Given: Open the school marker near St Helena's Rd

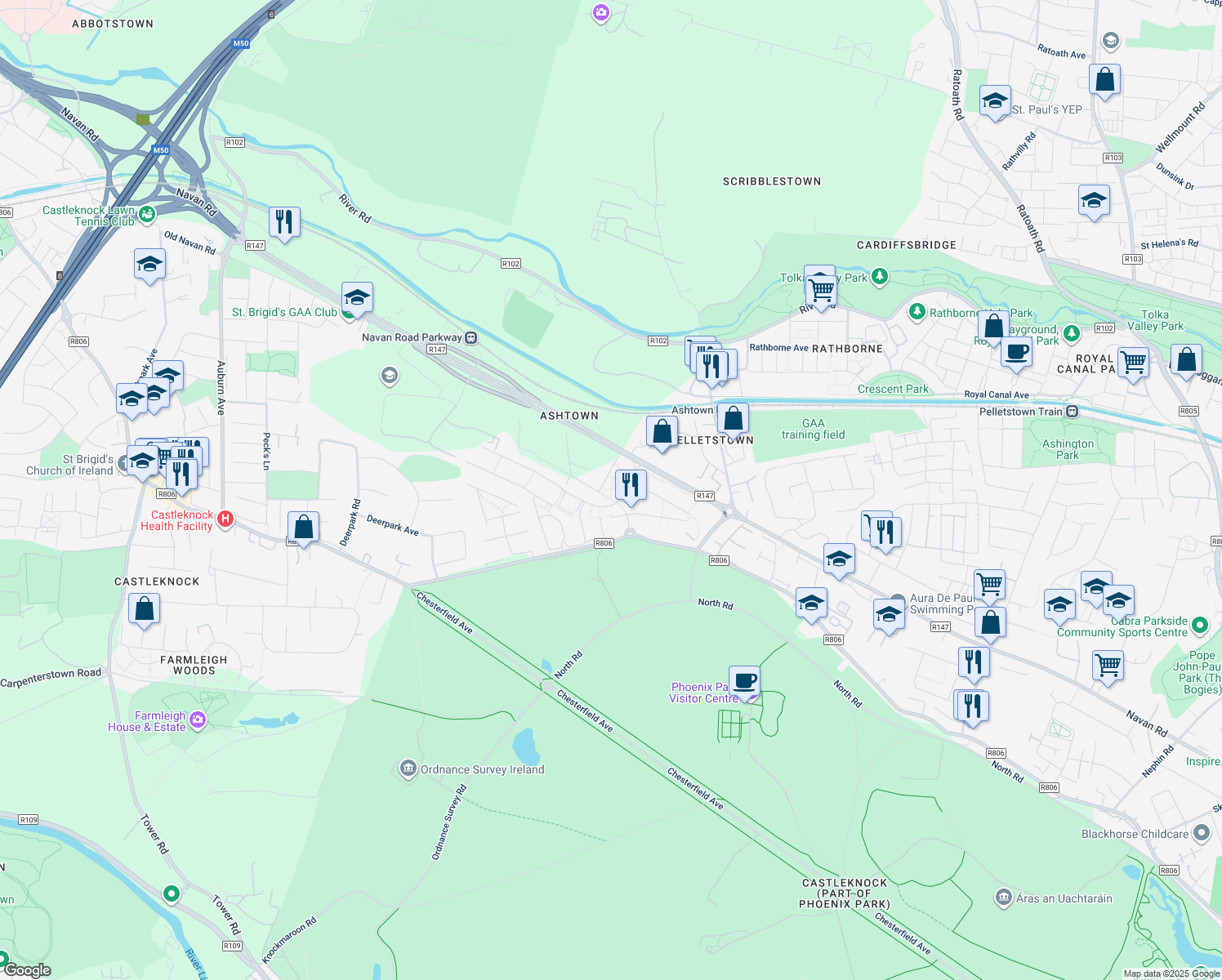Looking at the screenshot, I should click(1094, 200).
